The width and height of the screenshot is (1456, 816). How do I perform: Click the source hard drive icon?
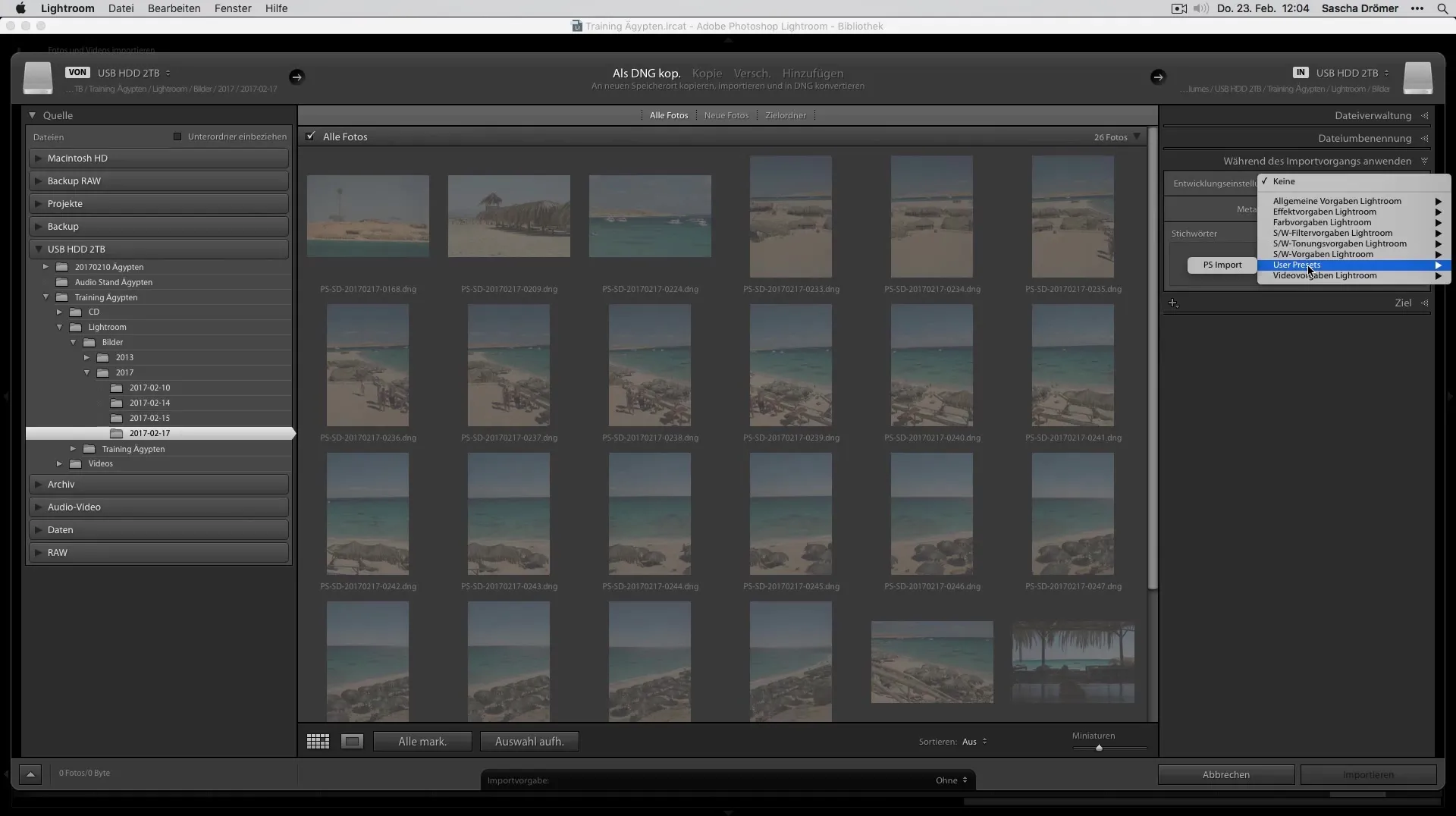click(x=37, y=78)
